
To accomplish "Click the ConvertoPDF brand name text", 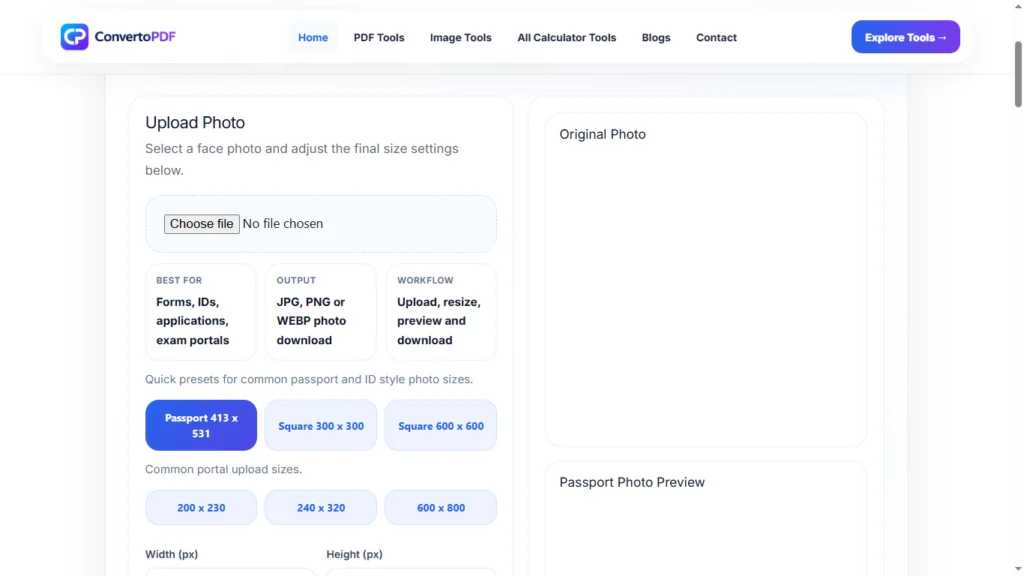I will [x=135, y=37].
